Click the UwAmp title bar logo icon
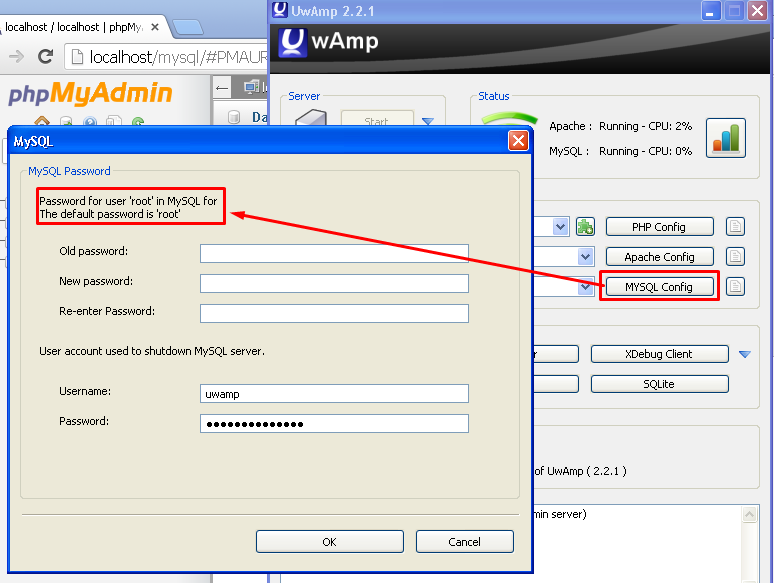Viewport: 774px width, 583px height. point(280,10)
